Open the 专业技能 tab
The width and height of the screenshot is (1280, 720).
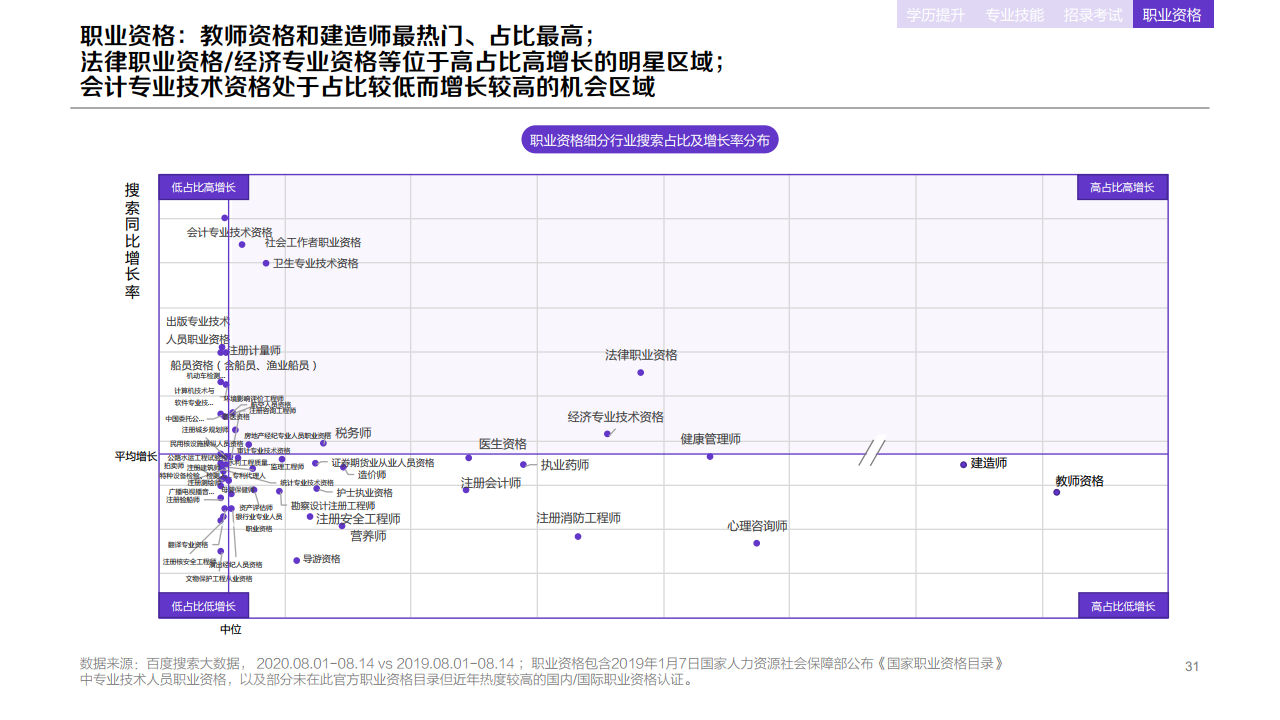tap(1016, 15)
